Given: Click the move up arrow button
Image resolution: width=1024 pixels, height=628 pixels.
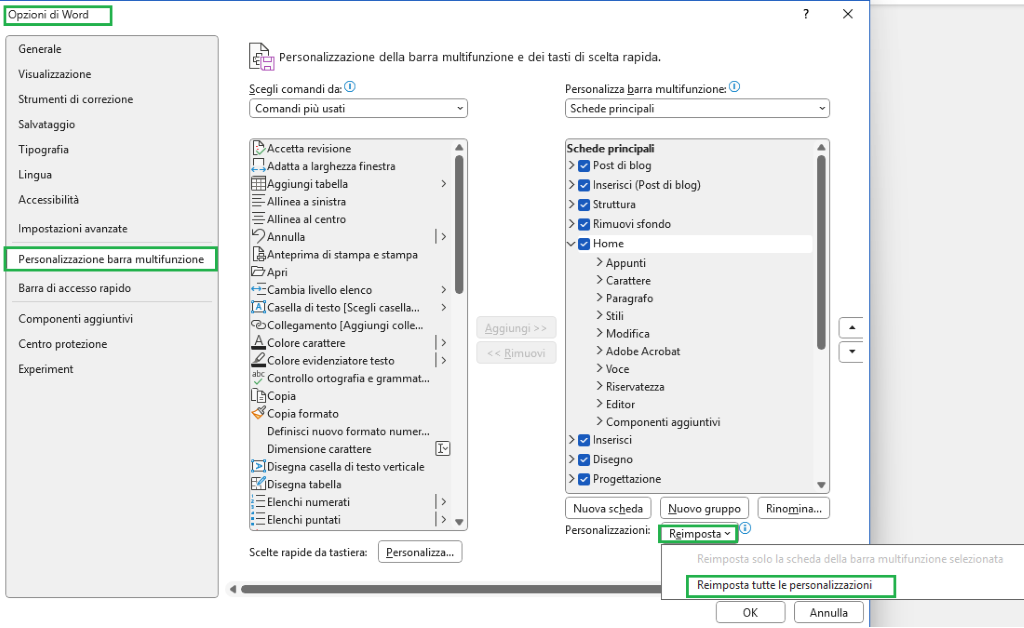Looking at the screenshot, I should (x=852, y=327).
